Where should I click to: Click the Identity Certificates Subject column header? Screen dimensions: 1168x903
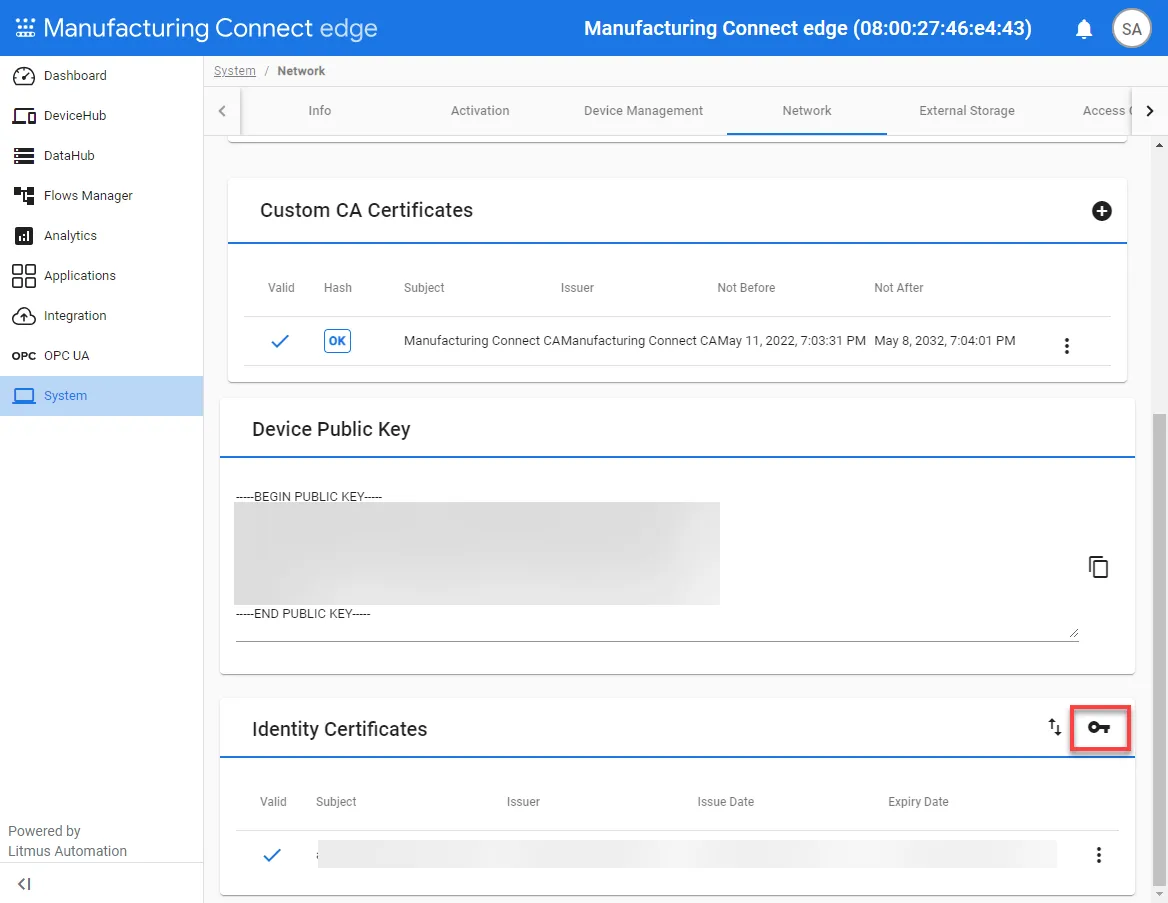click(x=336, y=802)
